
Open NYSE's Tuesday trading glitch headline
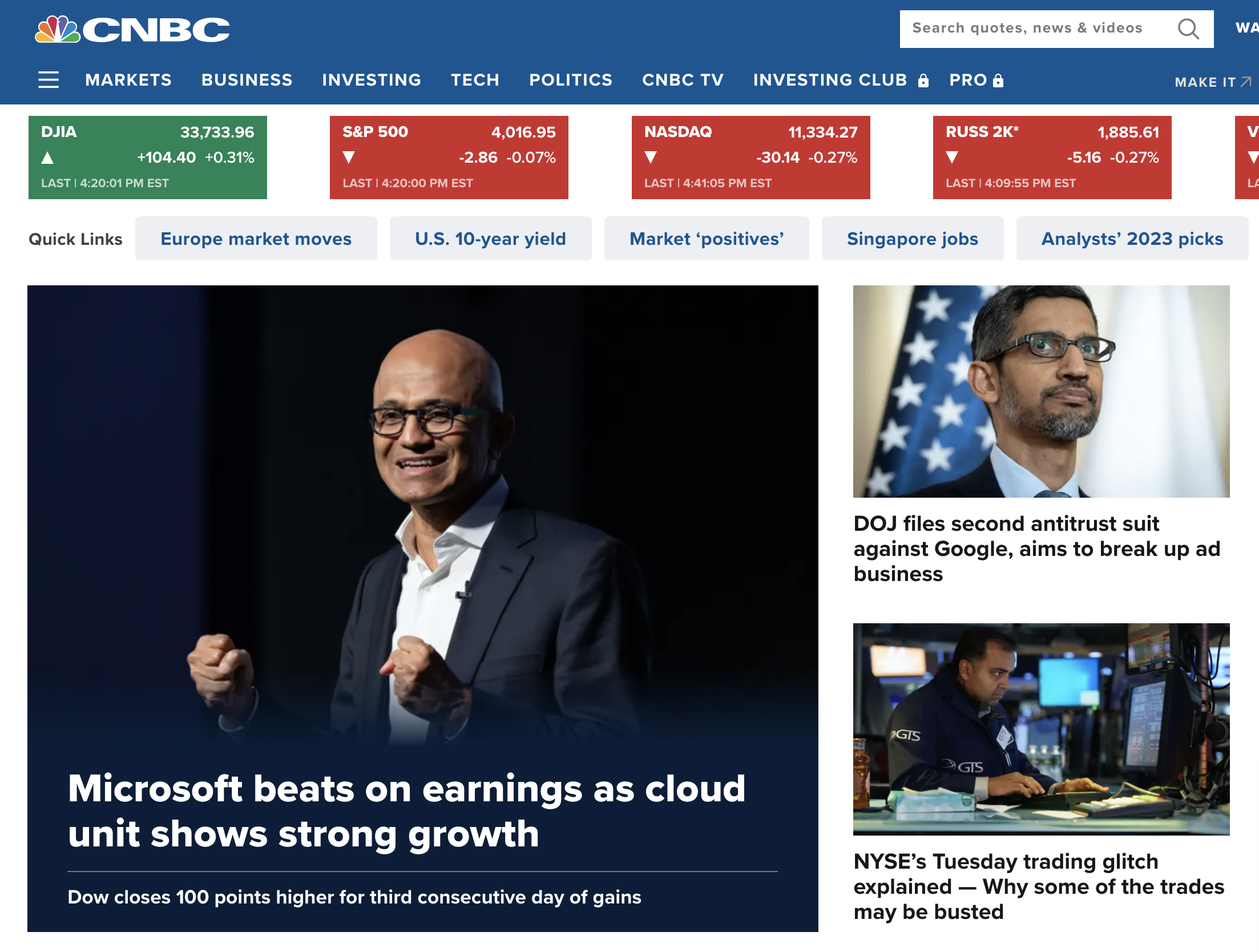point(1039,886)
